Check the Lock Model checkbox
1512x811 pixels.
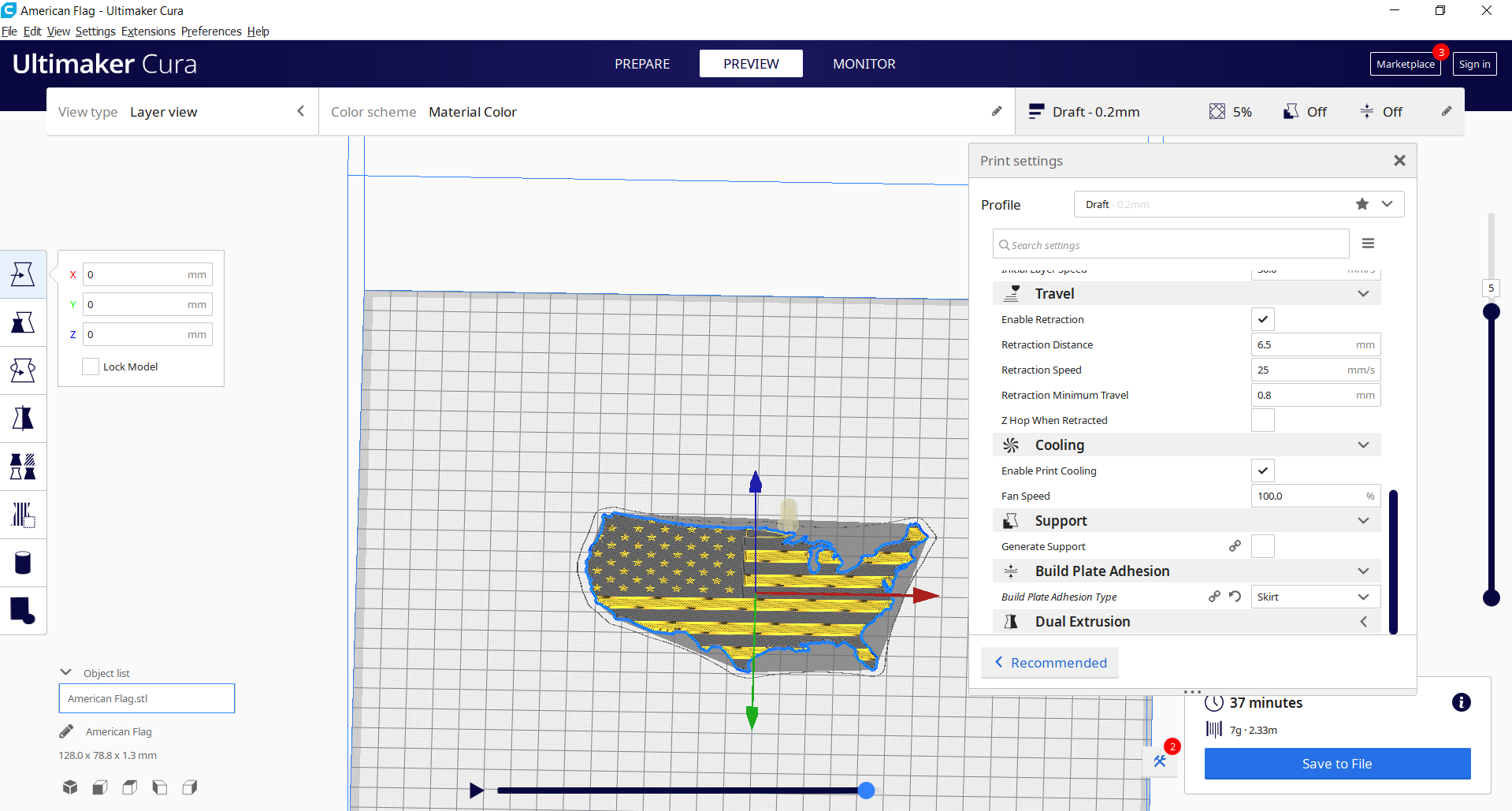click(91, 366)
